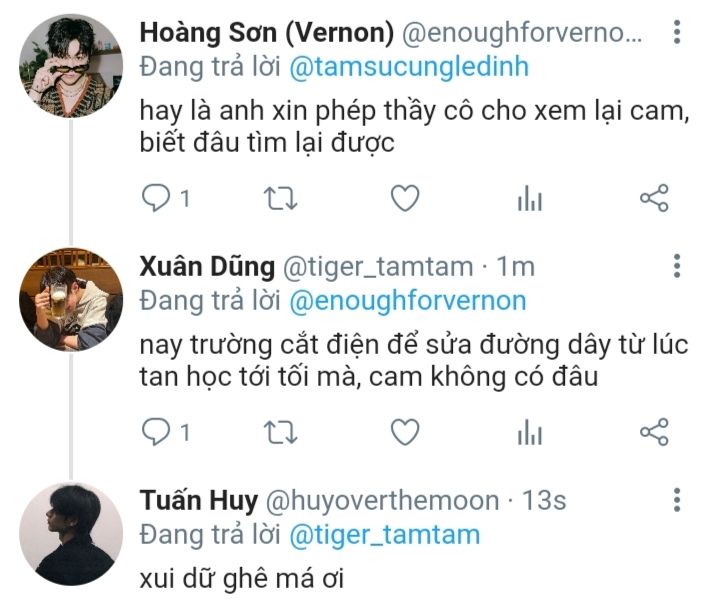719x611 pixels.
Task: Open the @tiger_tamtam reply mention link
Action: click(x=385, y=534)
